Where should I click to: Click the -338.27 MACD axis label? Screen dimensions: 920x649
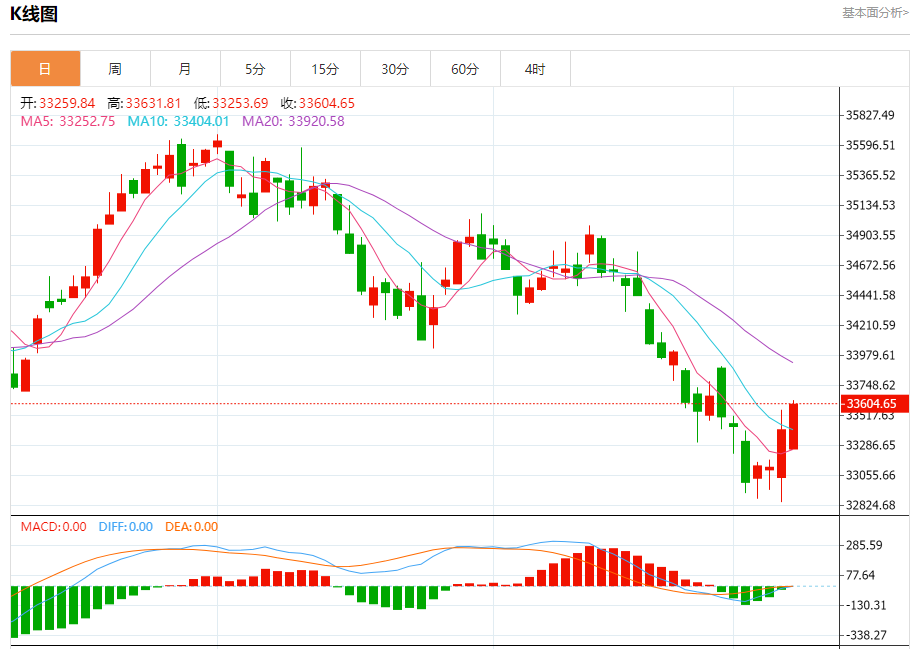coord(866,635)
